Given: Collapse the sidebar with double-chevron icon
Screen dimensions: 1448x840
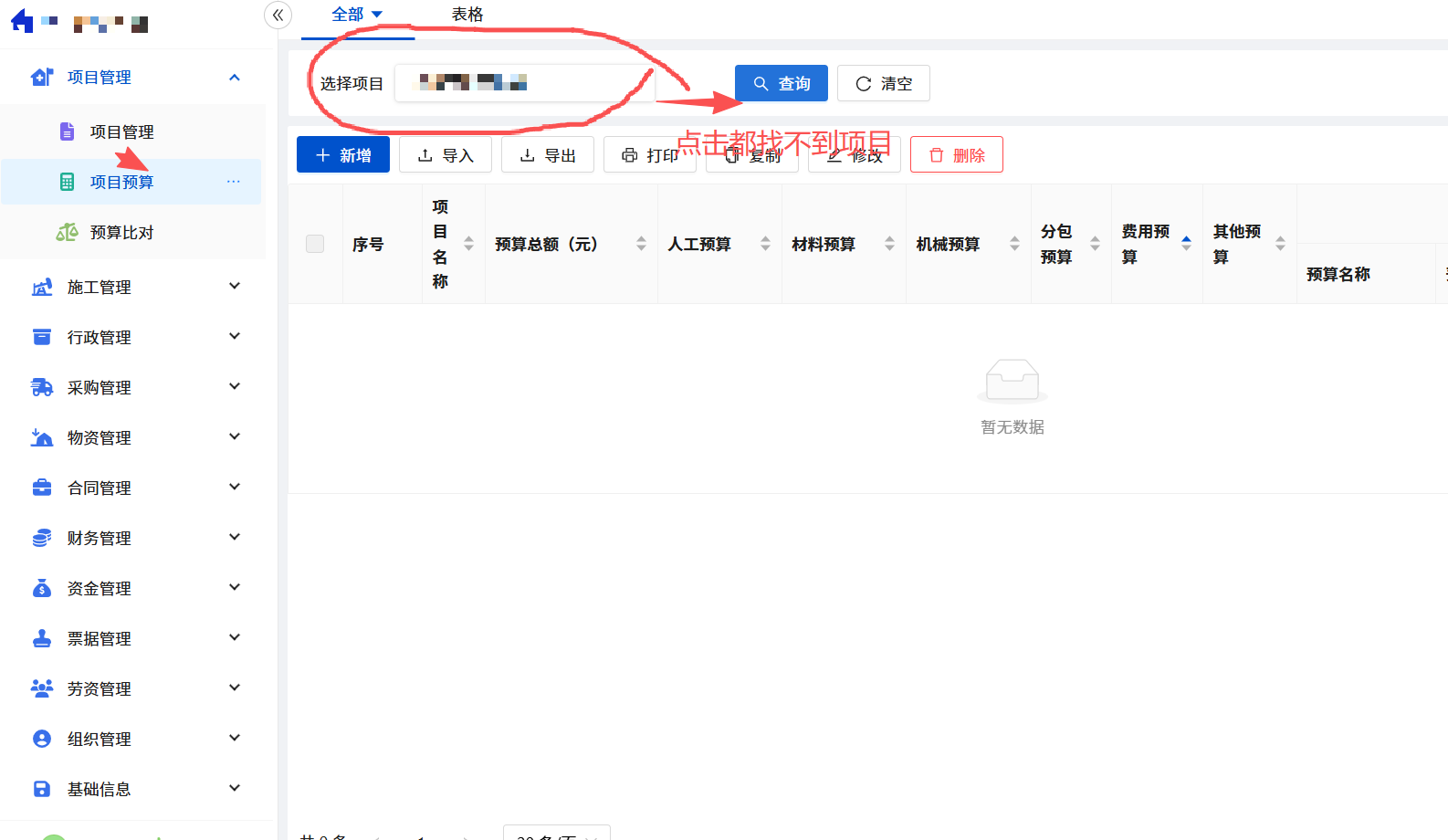Looking at the screenshot, I should click(x=278, y=16).
